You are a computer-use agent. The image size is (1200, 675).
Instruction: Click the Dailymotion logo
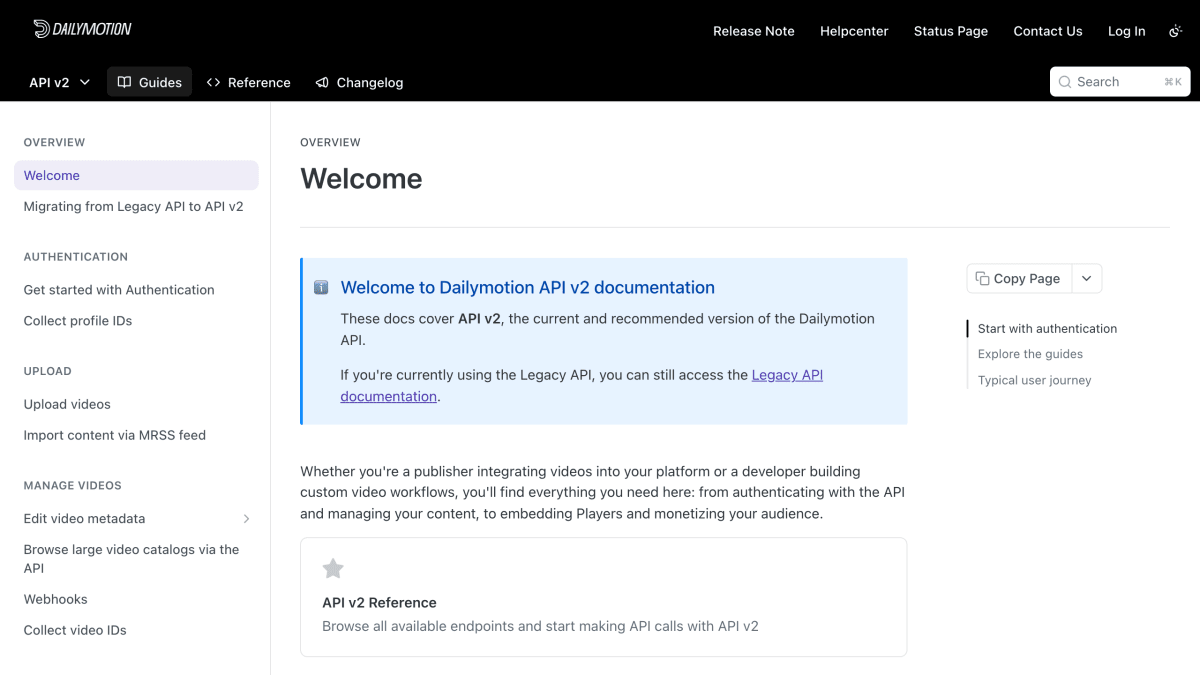(82, 29)
